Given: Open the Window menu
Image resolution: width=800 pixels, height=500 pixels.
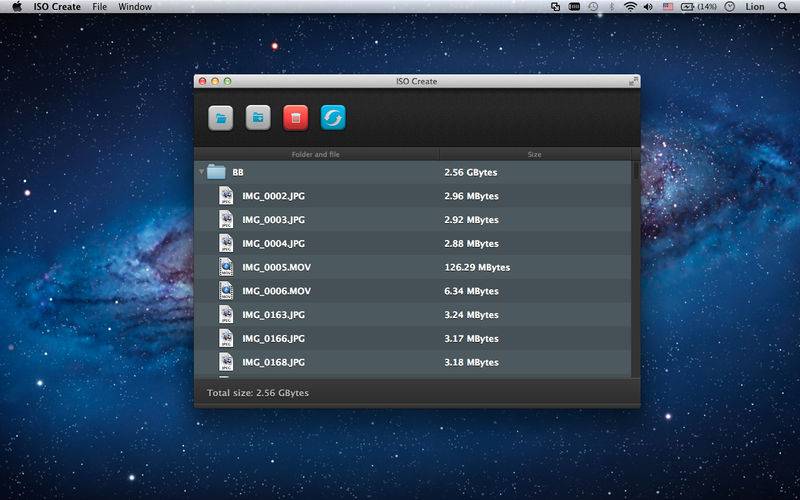Looking at the screenshot, I should (135, 7).
